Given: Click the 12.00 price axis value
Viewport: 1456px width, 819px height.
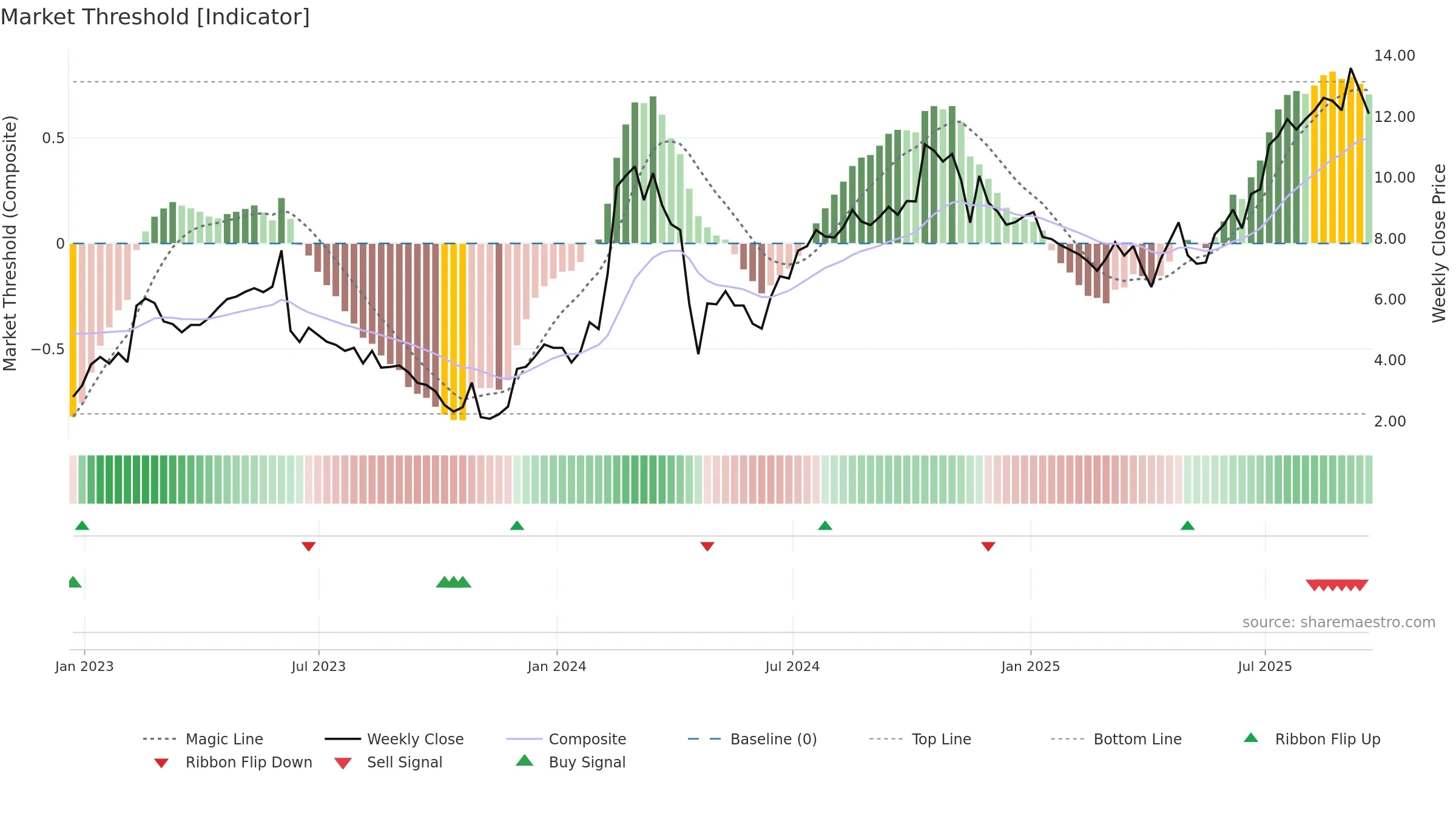Looking at the screenshot, I should pyautogui.click(x=1395, y=116).
